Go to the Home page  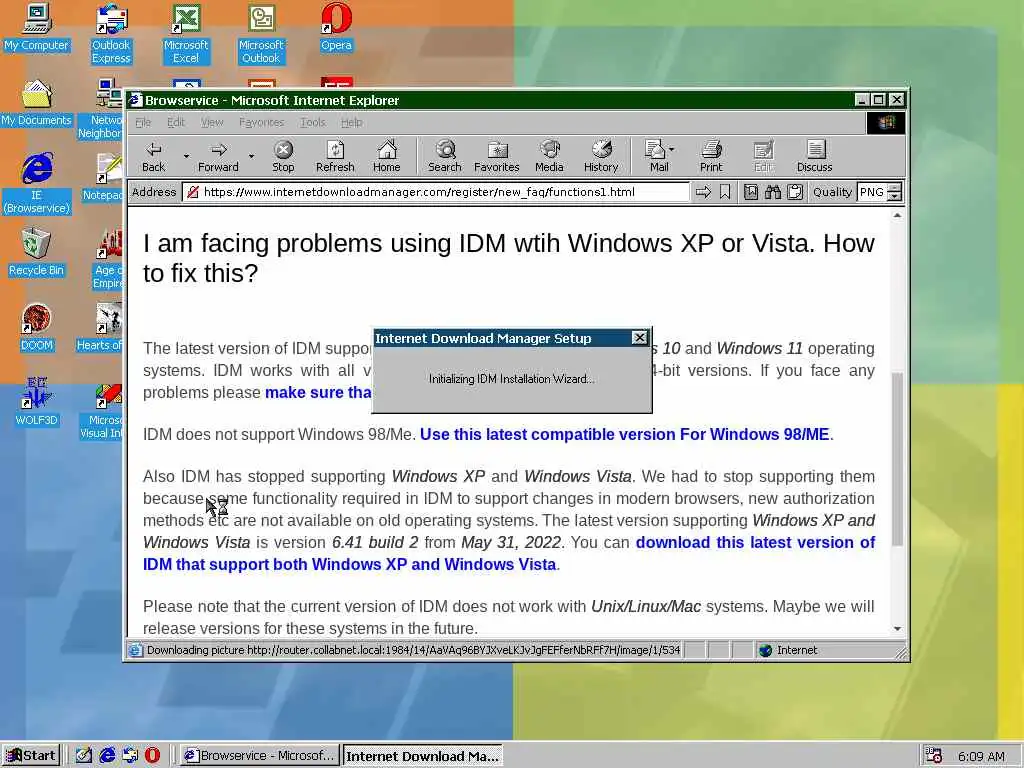point(387,157)
